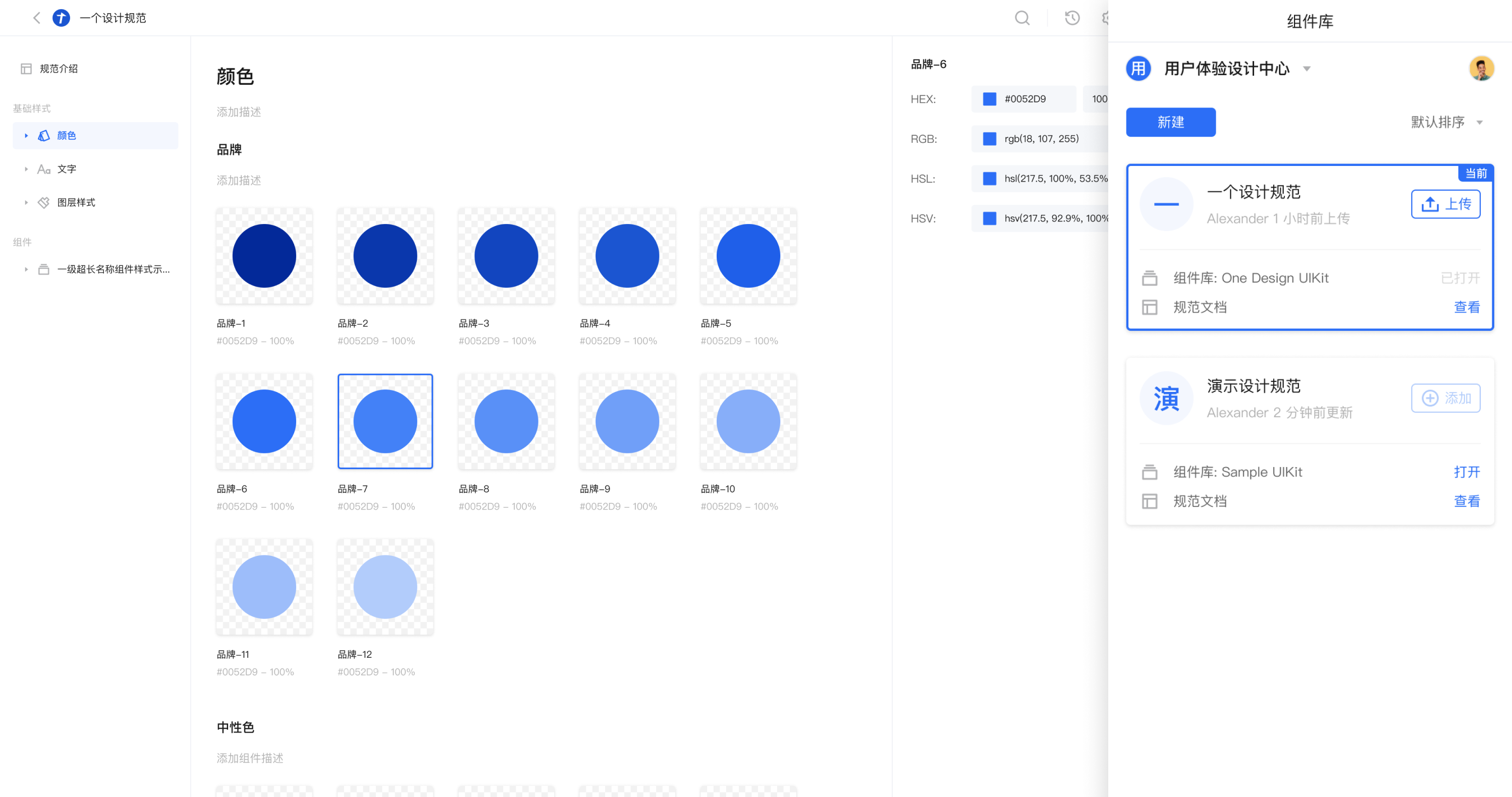
Task: Click the opacity field showing 100
Action: 1096,99
